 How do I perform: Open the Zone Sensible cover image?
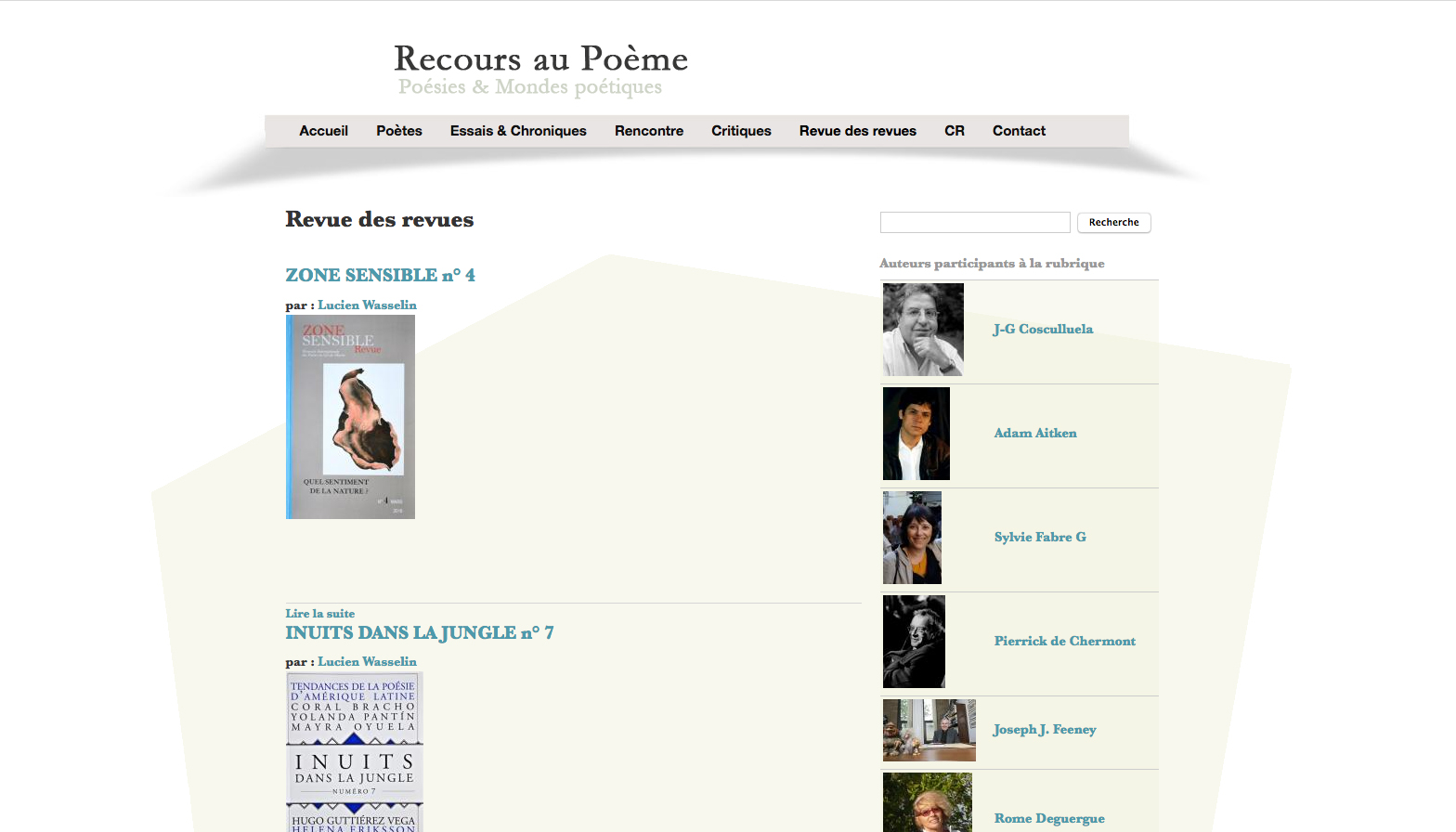pyautogui.click(x=350, y=417)
